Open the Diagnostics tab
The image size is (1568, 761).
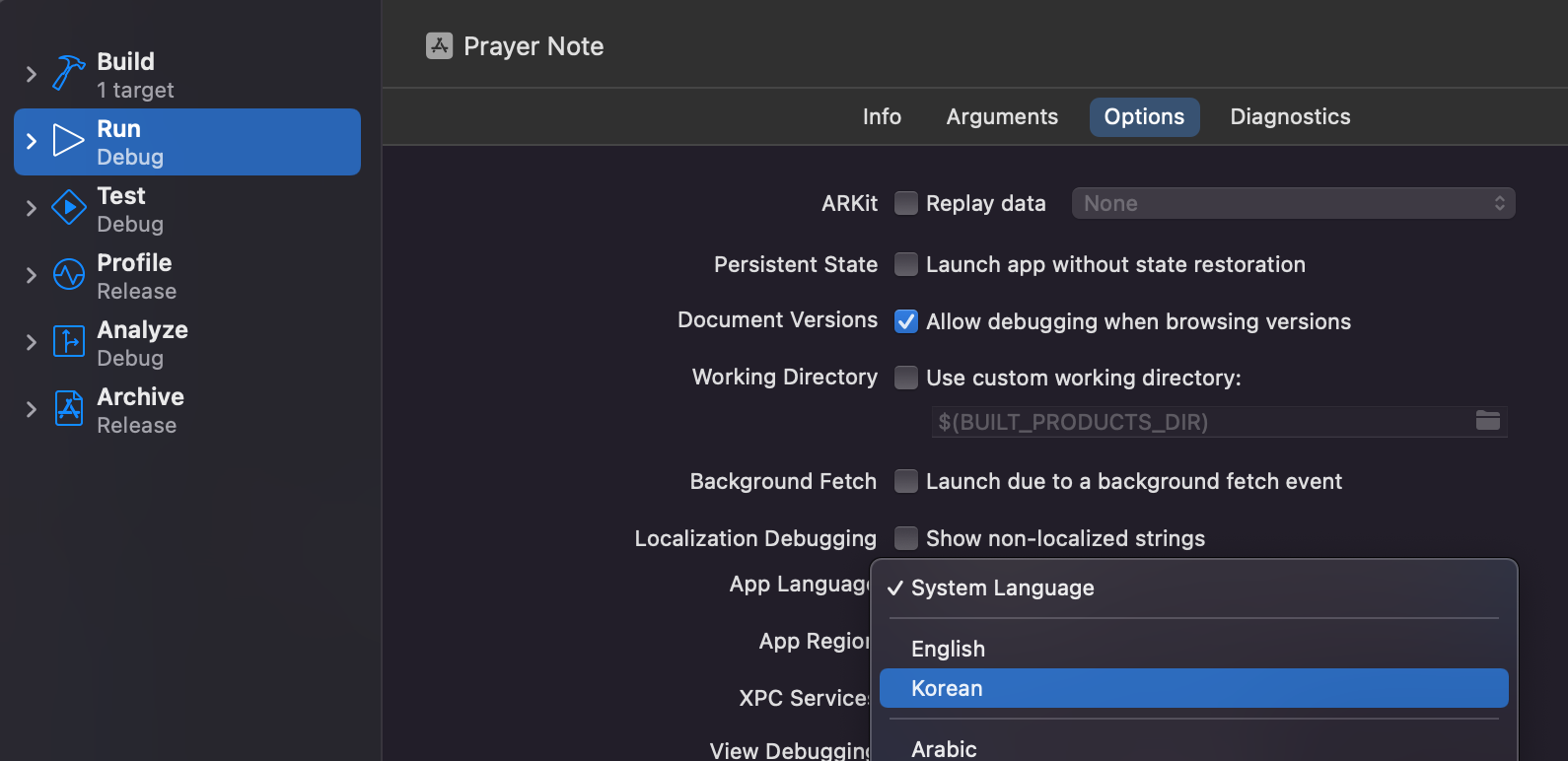coord(1290,116)
